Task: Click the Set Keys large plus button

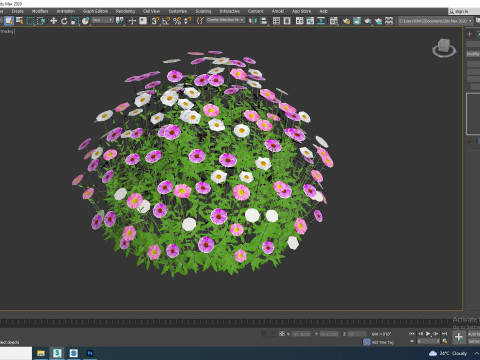Action: coord(459,337)
